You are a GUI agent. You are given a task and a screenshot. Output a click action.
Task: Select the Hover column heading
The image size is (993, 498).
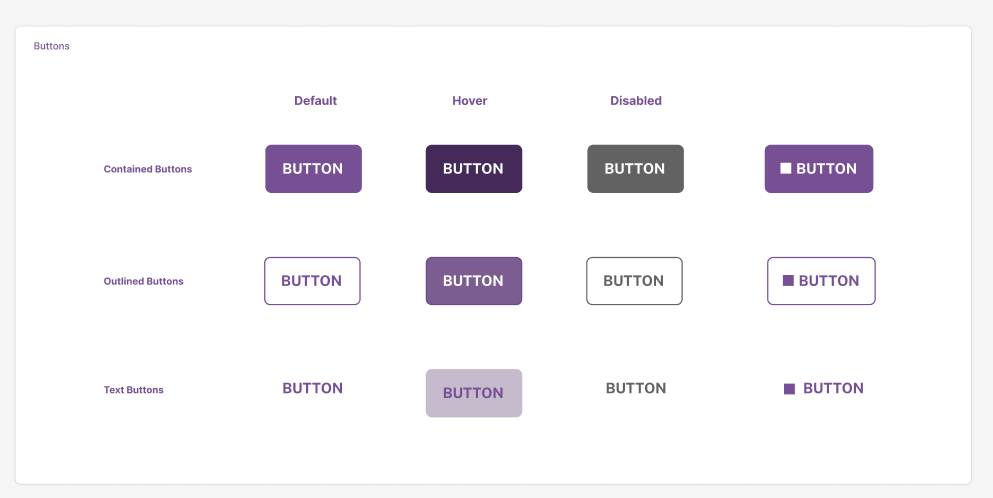(470, 101)
